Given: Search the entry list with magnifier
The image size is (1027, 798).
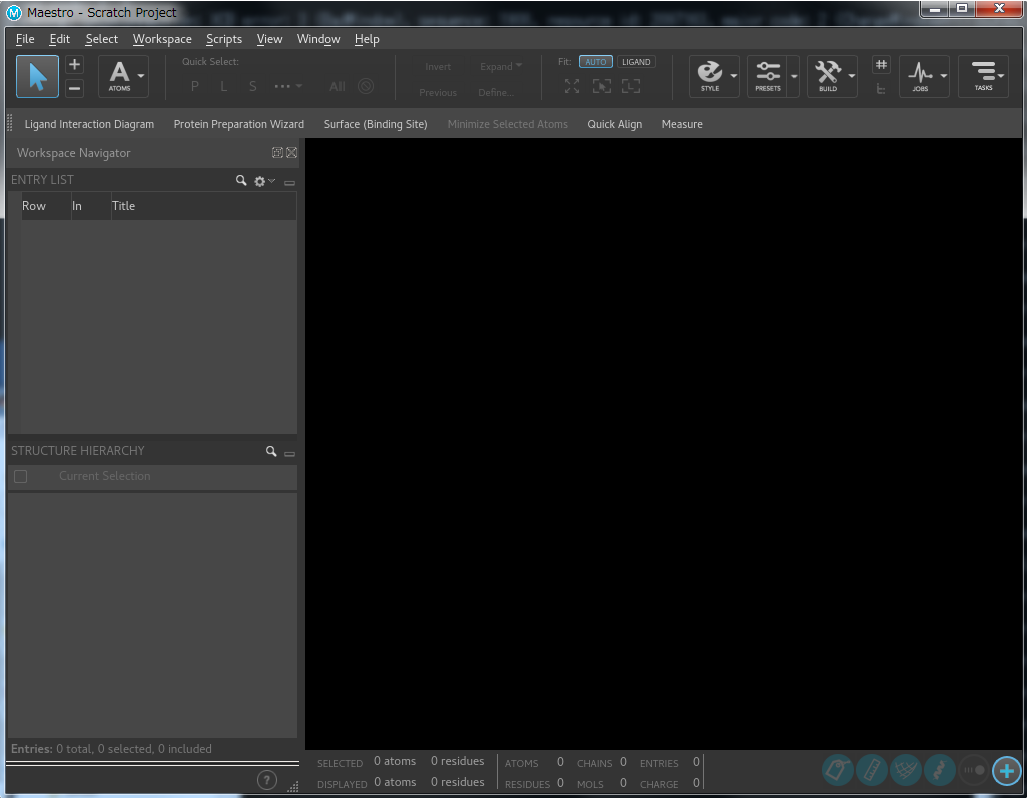Looking at the screenshot, I should 241,181.
